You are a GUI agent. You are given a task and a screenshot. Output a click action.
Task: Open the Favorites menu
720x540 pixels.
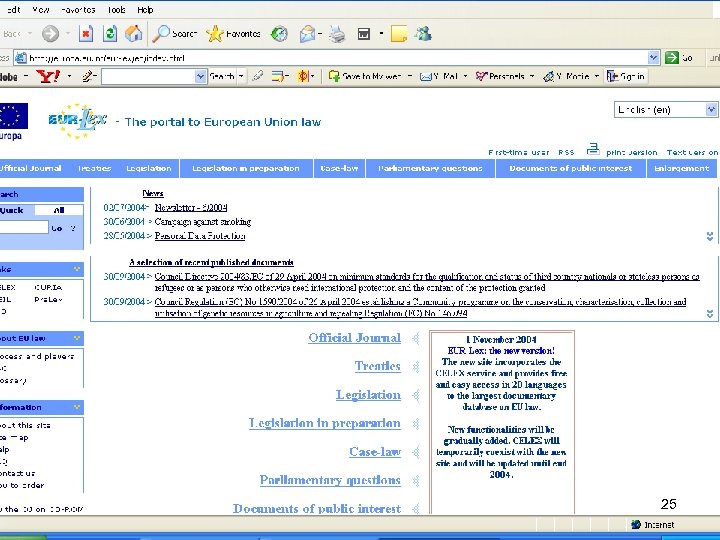click(78, 9)
